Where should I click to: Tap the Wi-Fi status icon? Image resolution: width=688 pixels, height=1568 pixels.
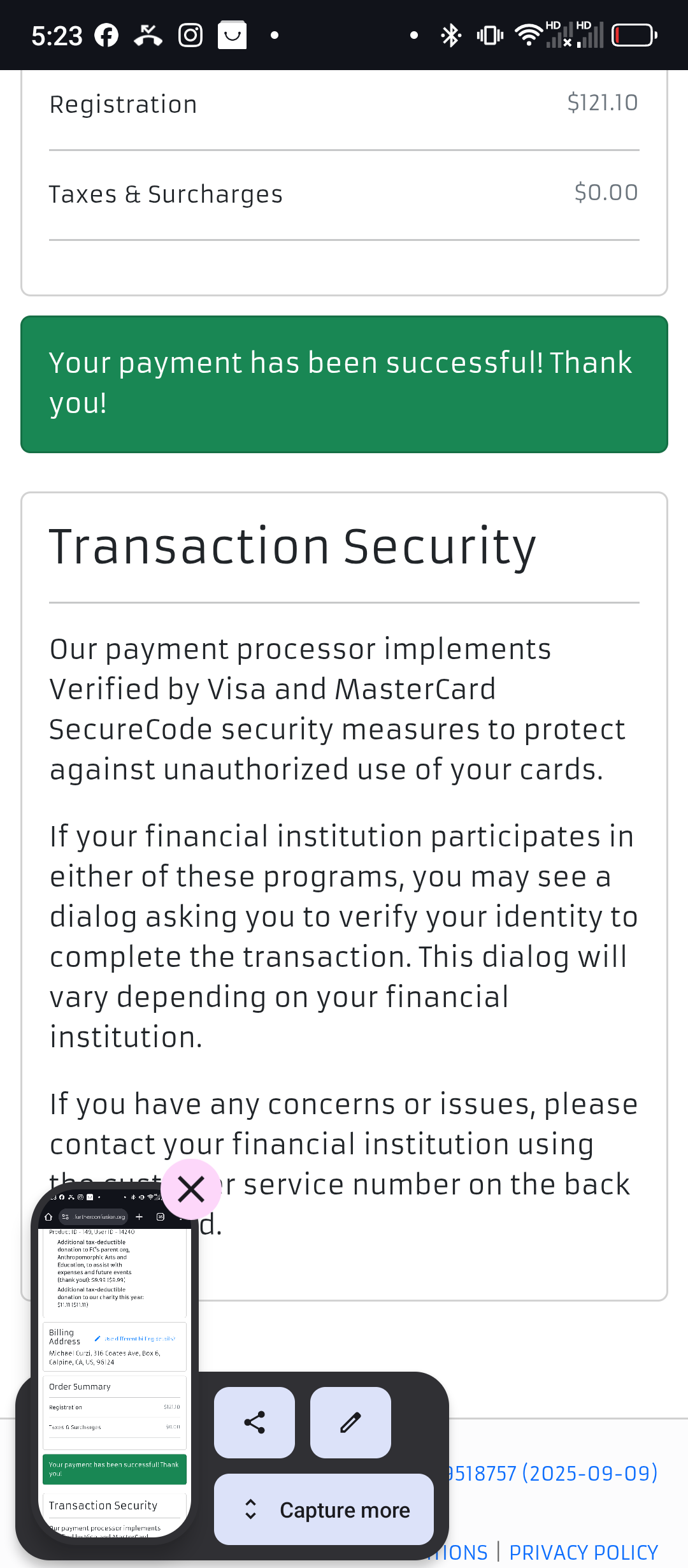(x=528, y=35)
